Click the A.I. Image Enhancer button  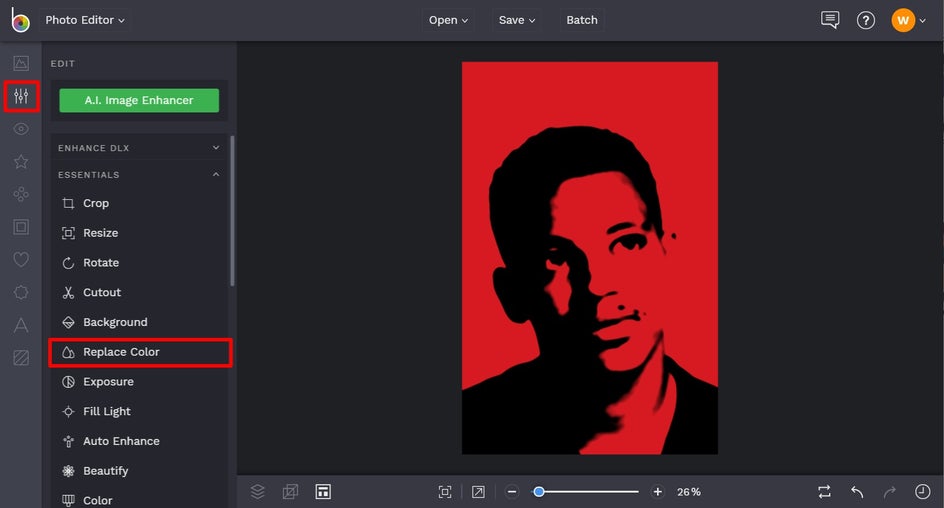[x=139, y=100]
